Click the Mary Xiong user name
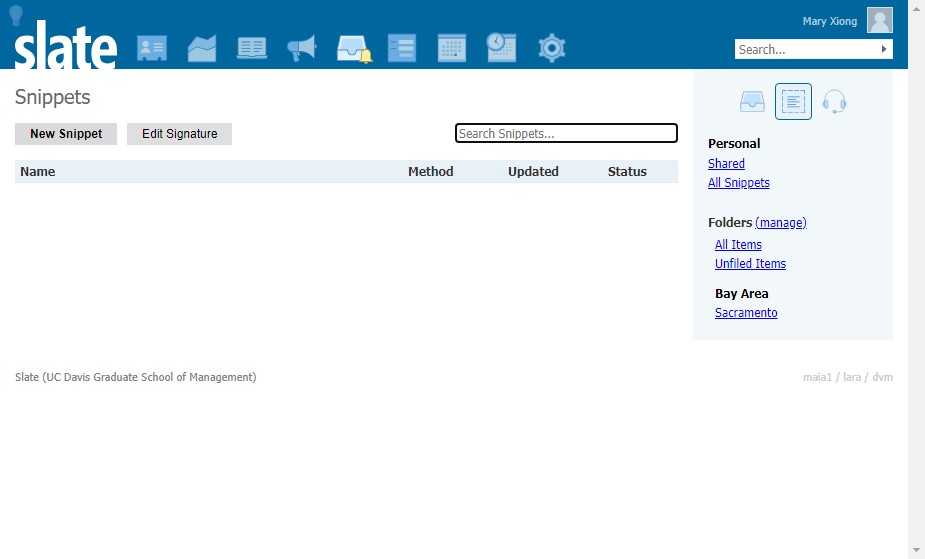Viewport: 925px width, 559px height. [829, 21]
